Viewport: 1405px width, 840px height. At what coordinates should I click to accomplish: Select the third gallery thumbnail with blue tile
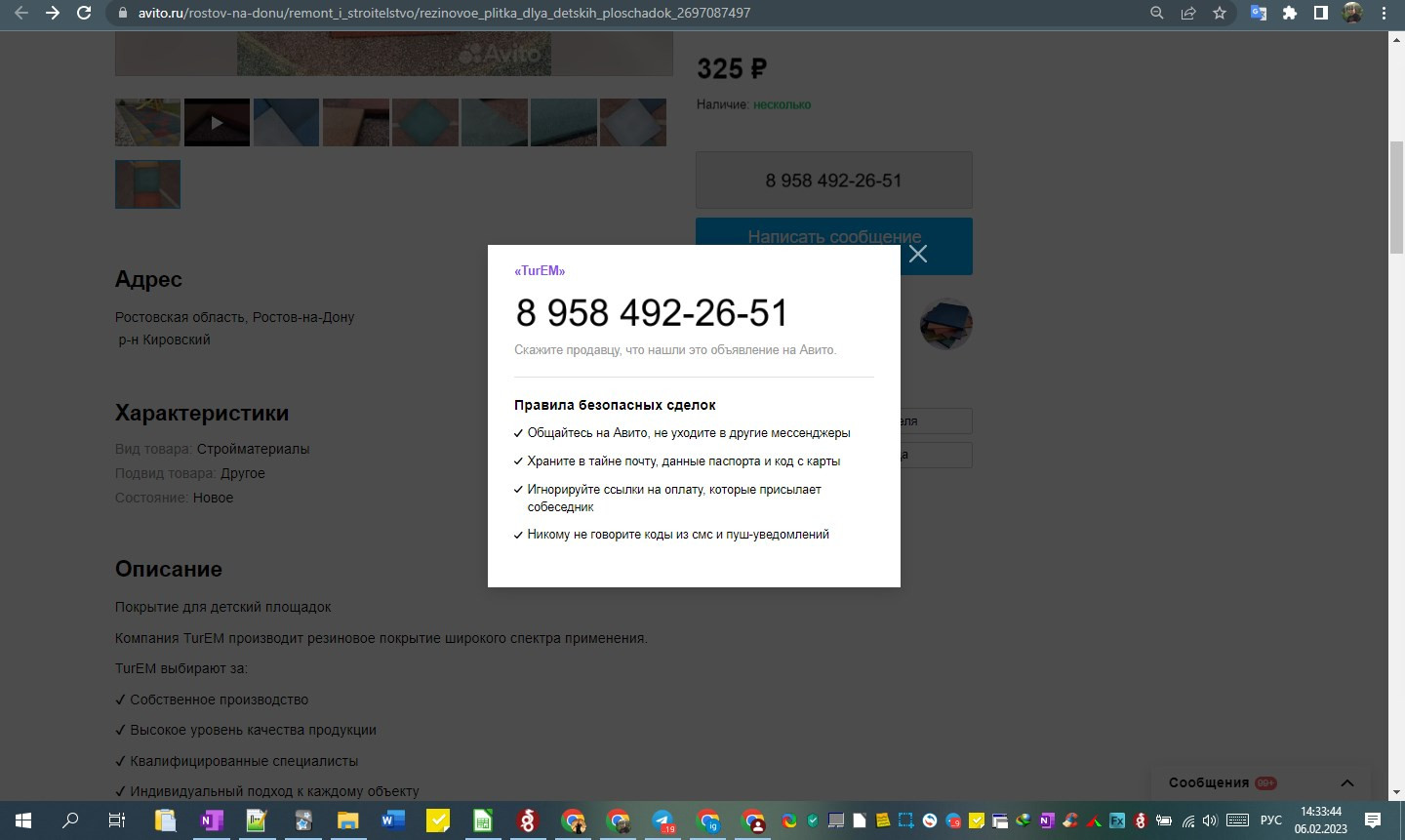(286, 123)
